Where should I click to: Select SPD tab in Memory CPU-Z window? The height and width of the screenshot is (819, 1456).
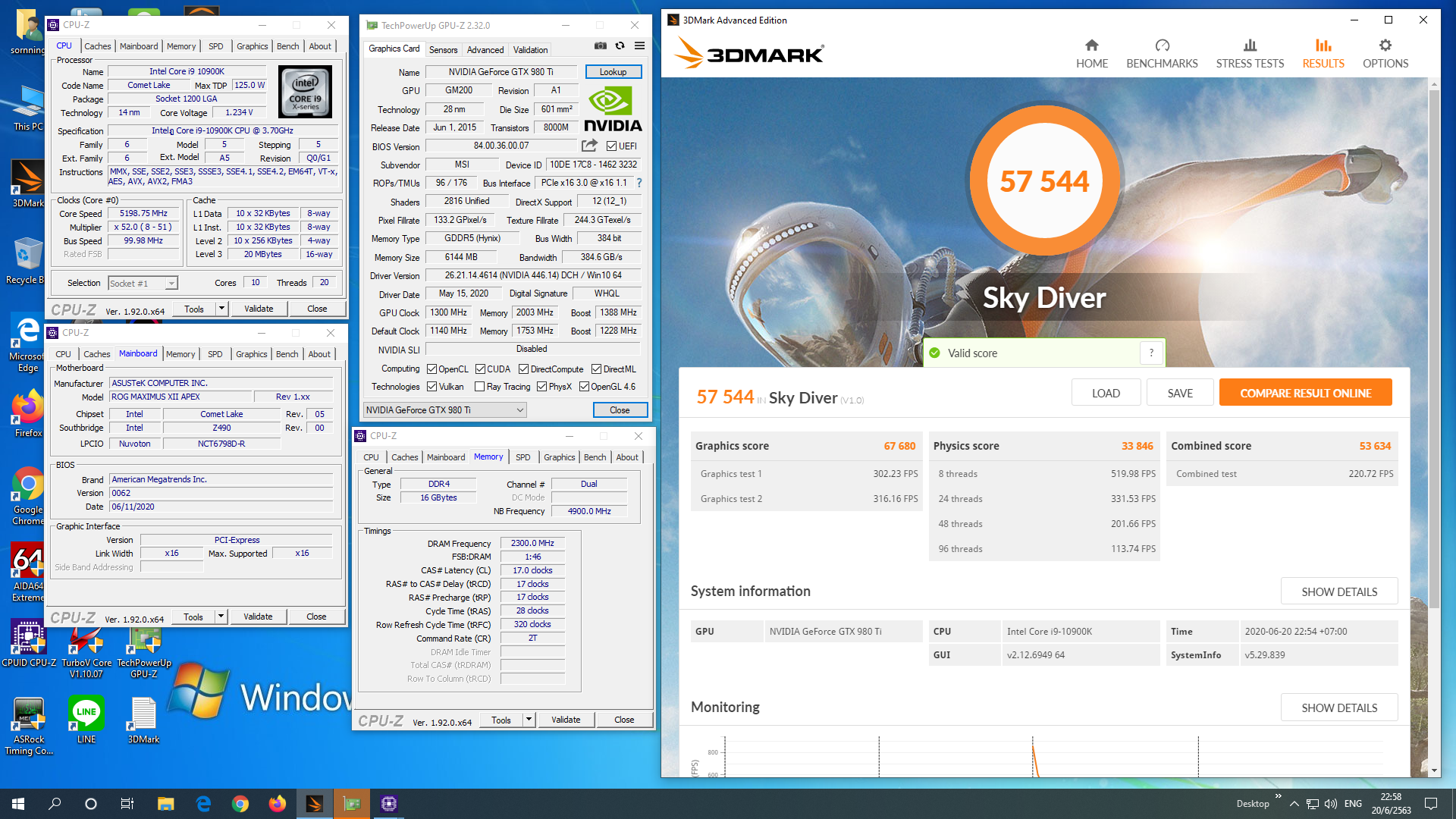(523, 457)
